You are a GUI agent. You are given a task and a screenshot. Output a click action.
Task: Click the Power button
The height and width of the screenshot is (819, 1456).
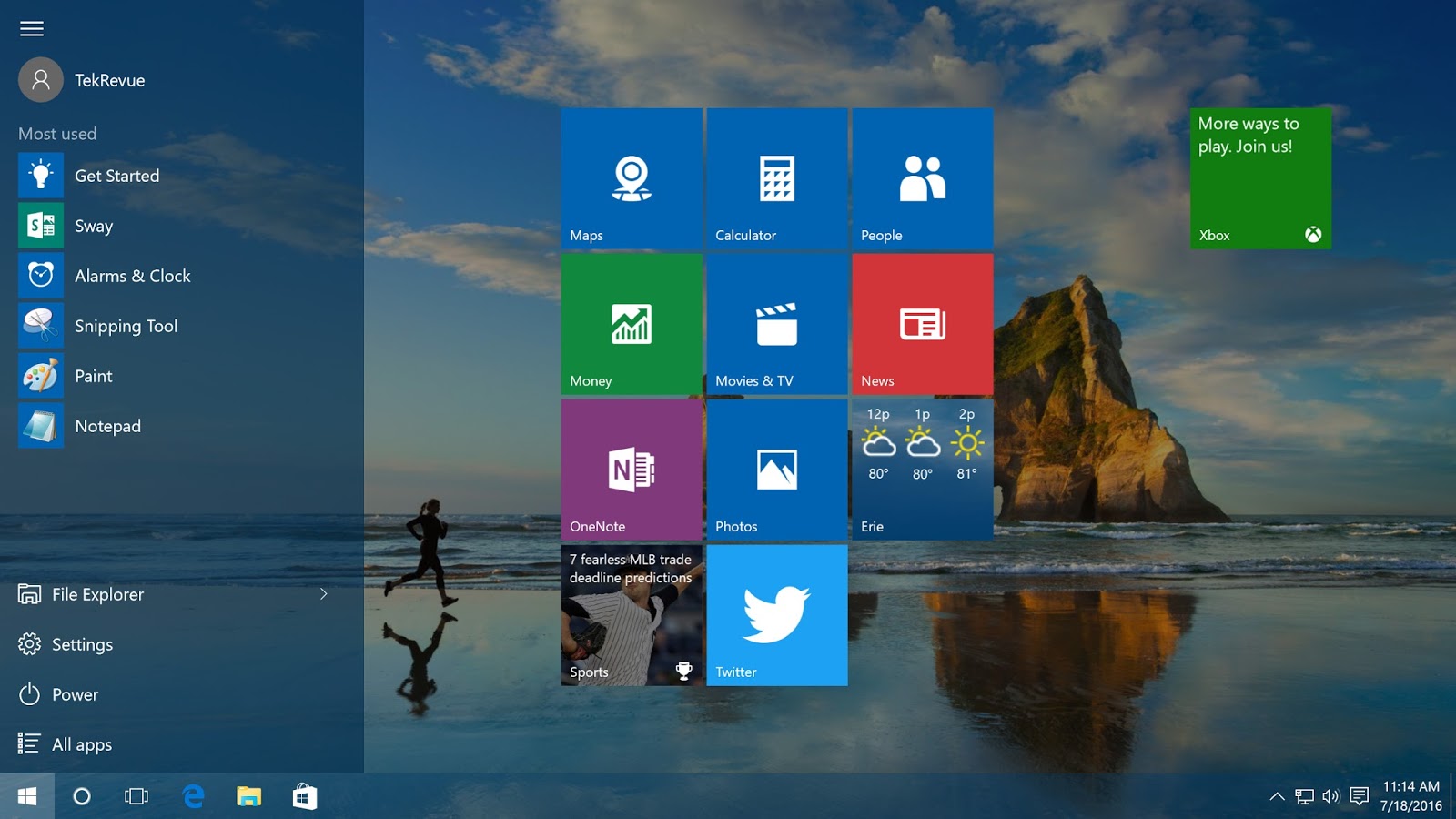(x=76, y=693)
